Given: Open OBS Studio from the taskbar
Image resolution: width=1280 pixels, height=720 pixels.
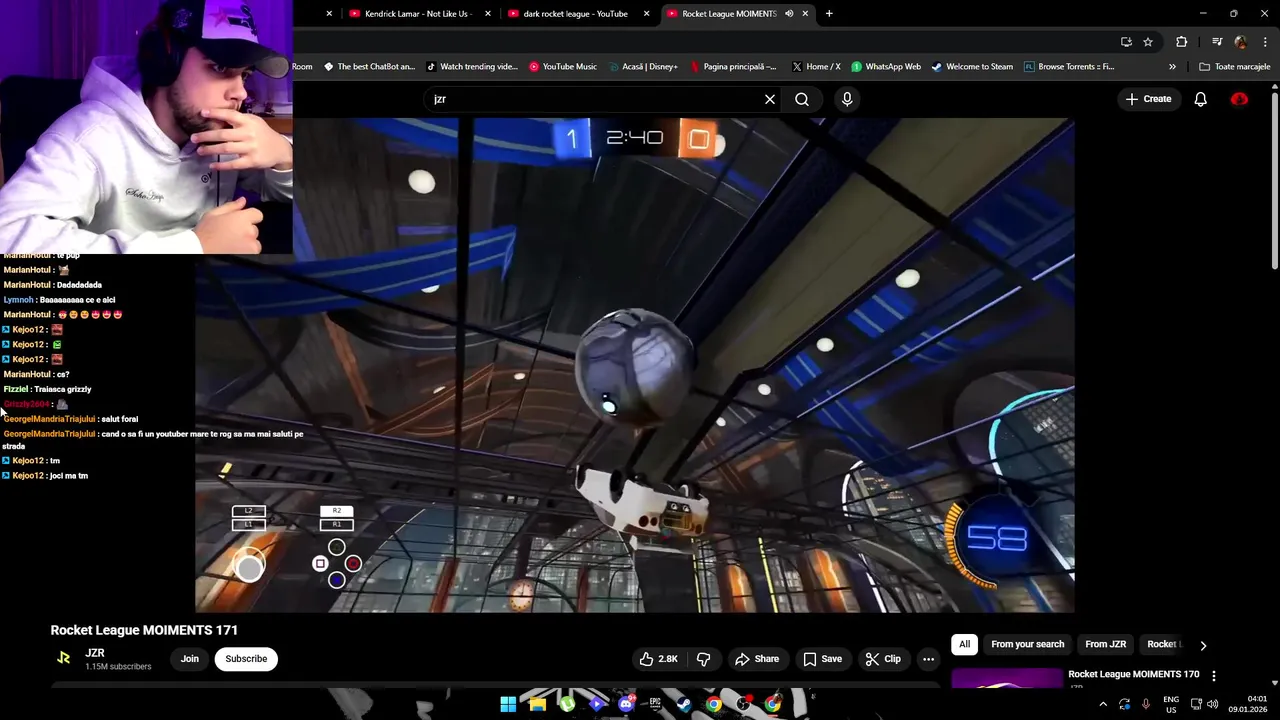Looking at the screenshot, I should (743, 704).
